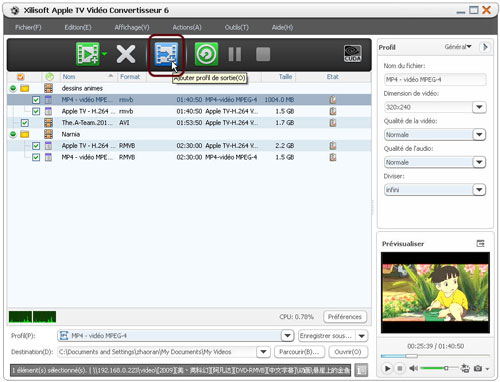Click the CUDA acceleration icon
500x382 pixels.
pyautogui.click(x=352, y=54)
